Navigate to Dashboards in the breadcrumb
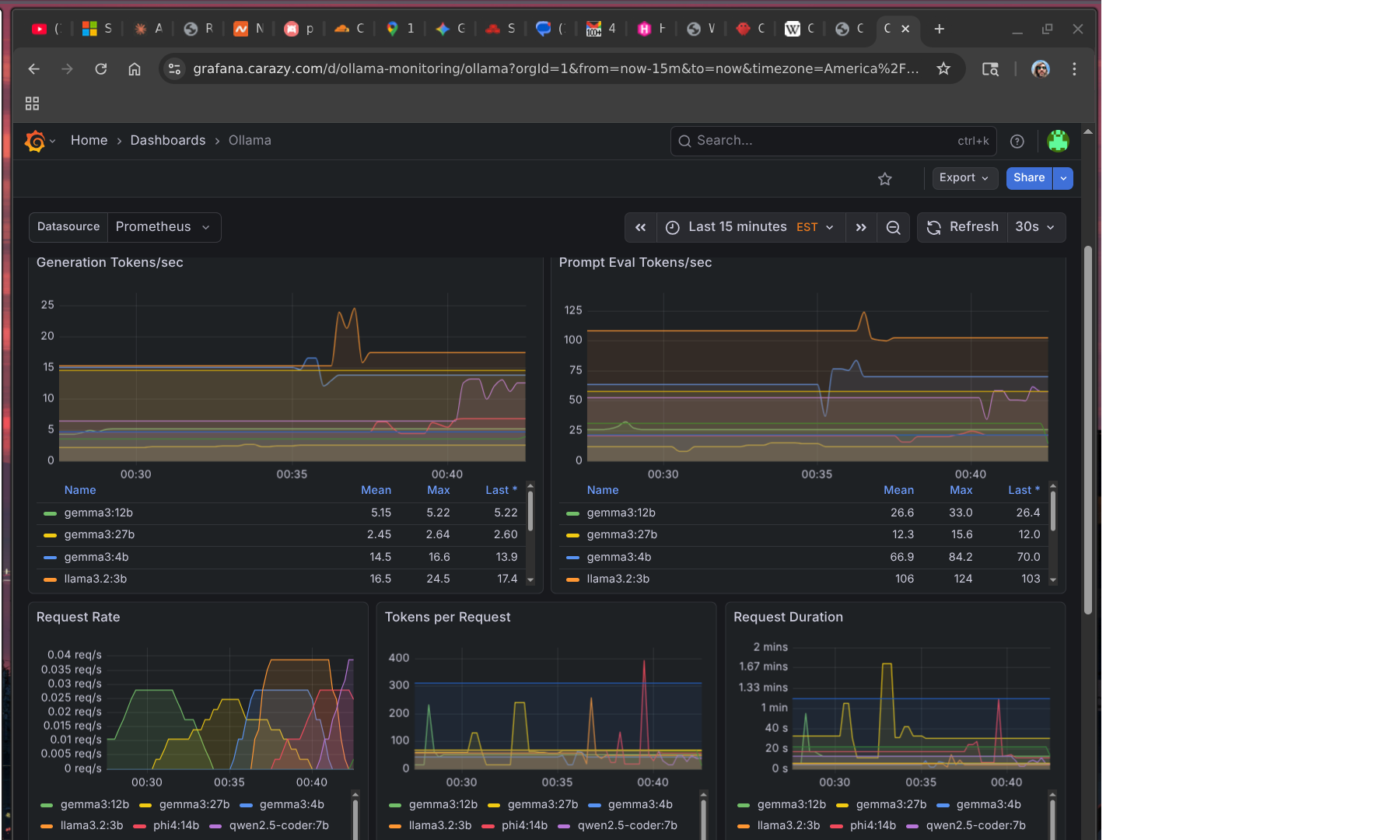 (168, 140)
